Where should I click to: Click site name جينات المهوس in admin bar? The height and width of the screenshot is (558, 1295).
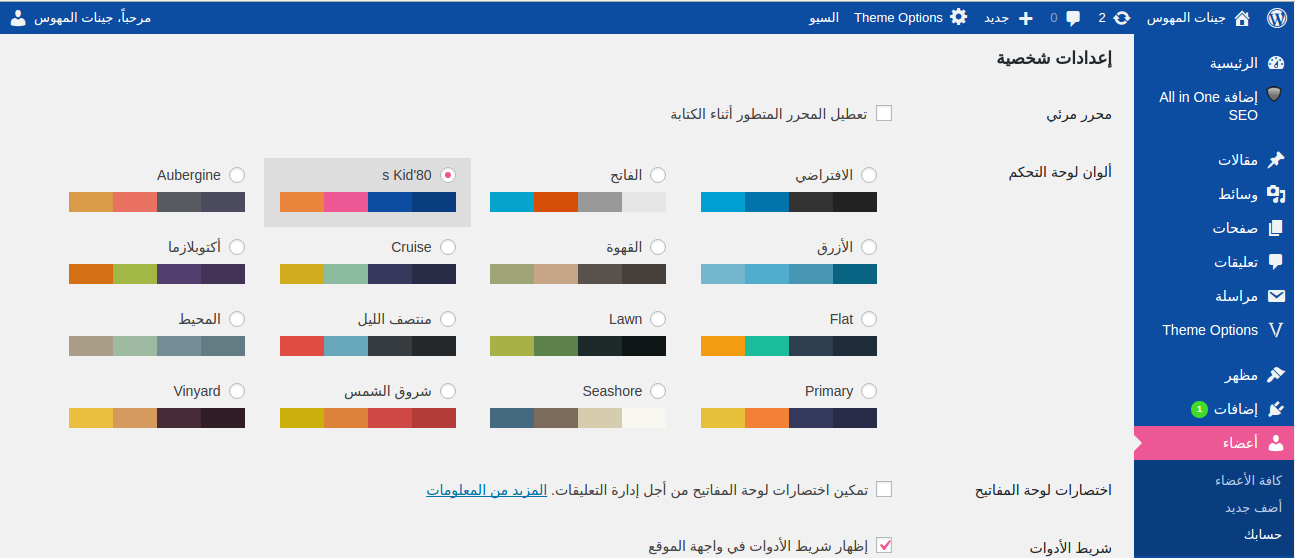(1186, 18)
